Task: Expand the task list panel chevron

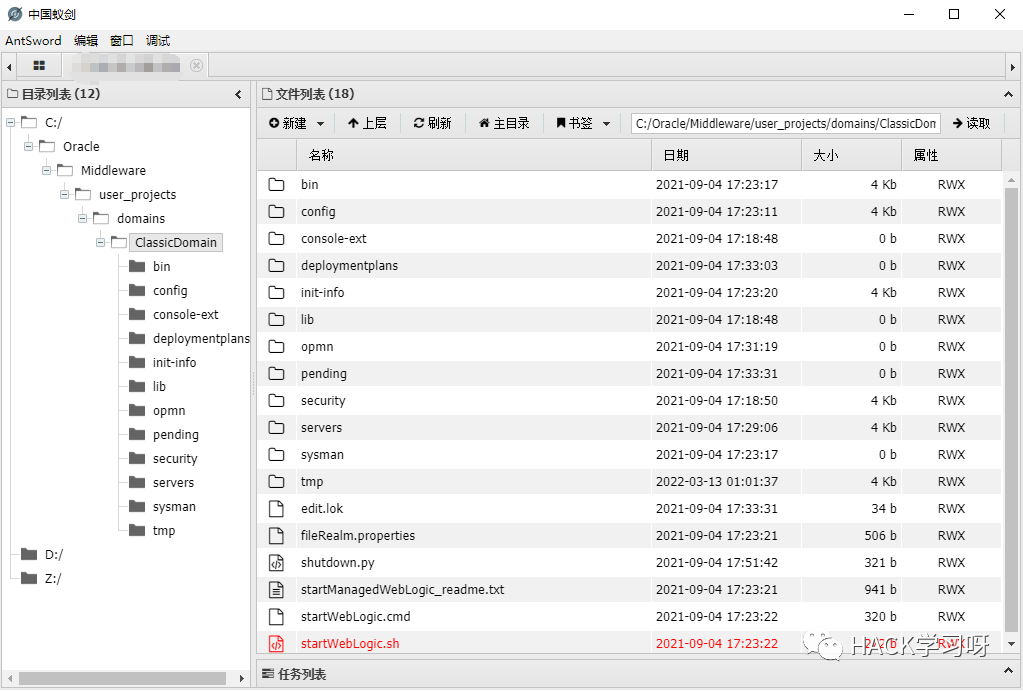Action: (x=1008, y=671)
